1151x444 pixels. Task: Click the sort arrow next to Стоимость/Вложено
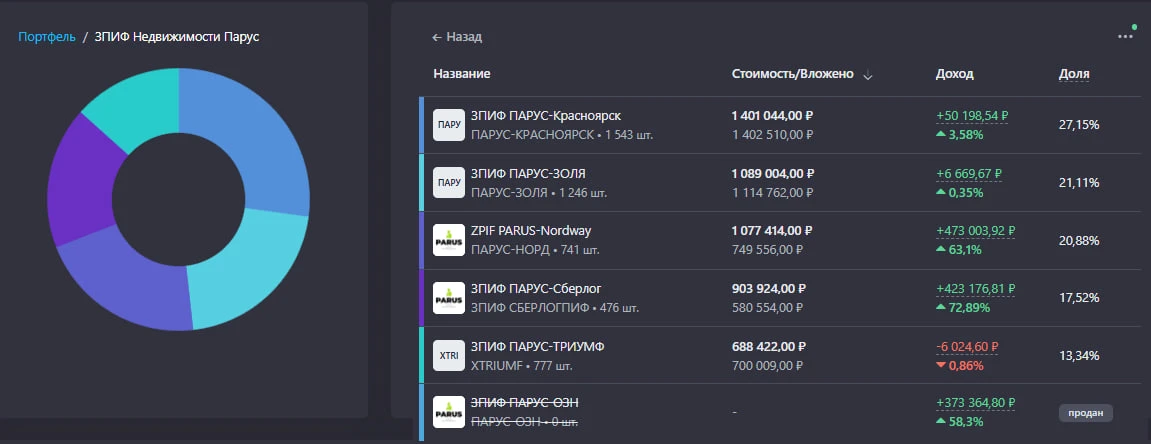click(868, 75)
